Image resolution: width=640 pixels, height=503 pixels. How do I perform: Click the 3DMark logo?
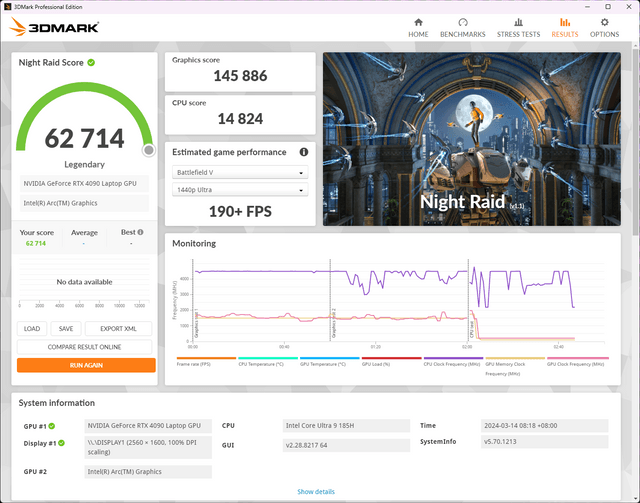54,27
